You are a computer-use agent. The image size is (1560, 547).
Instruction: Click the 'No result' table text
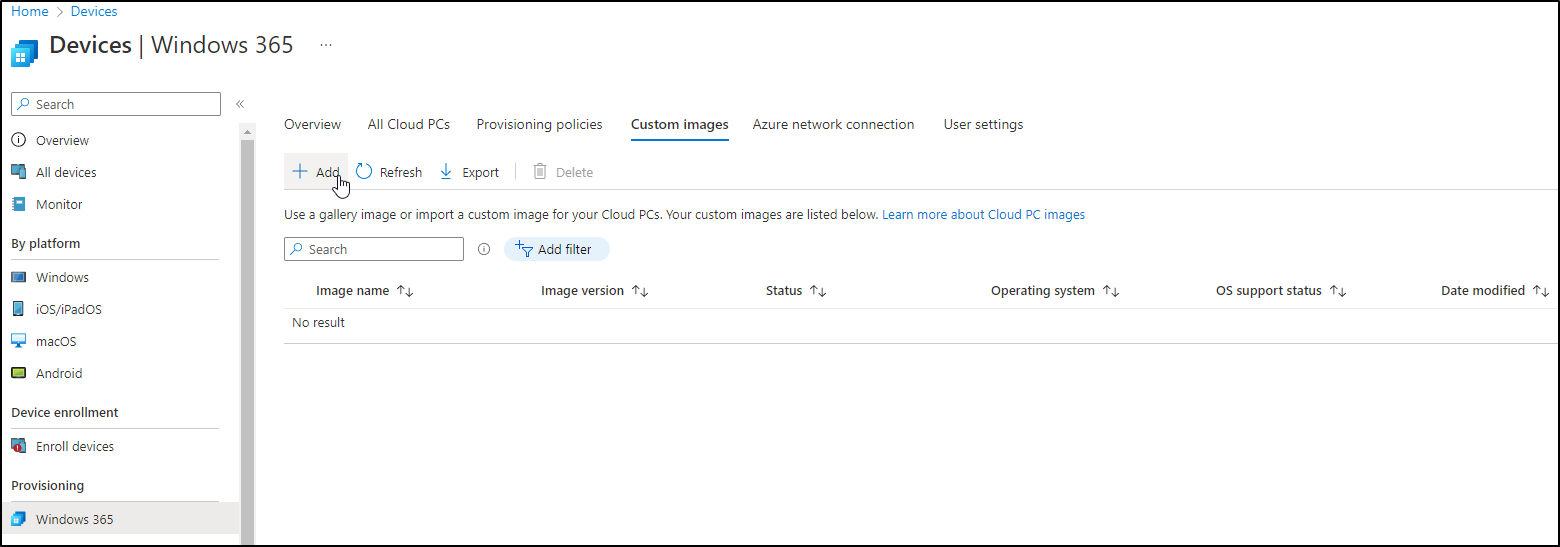318,322
